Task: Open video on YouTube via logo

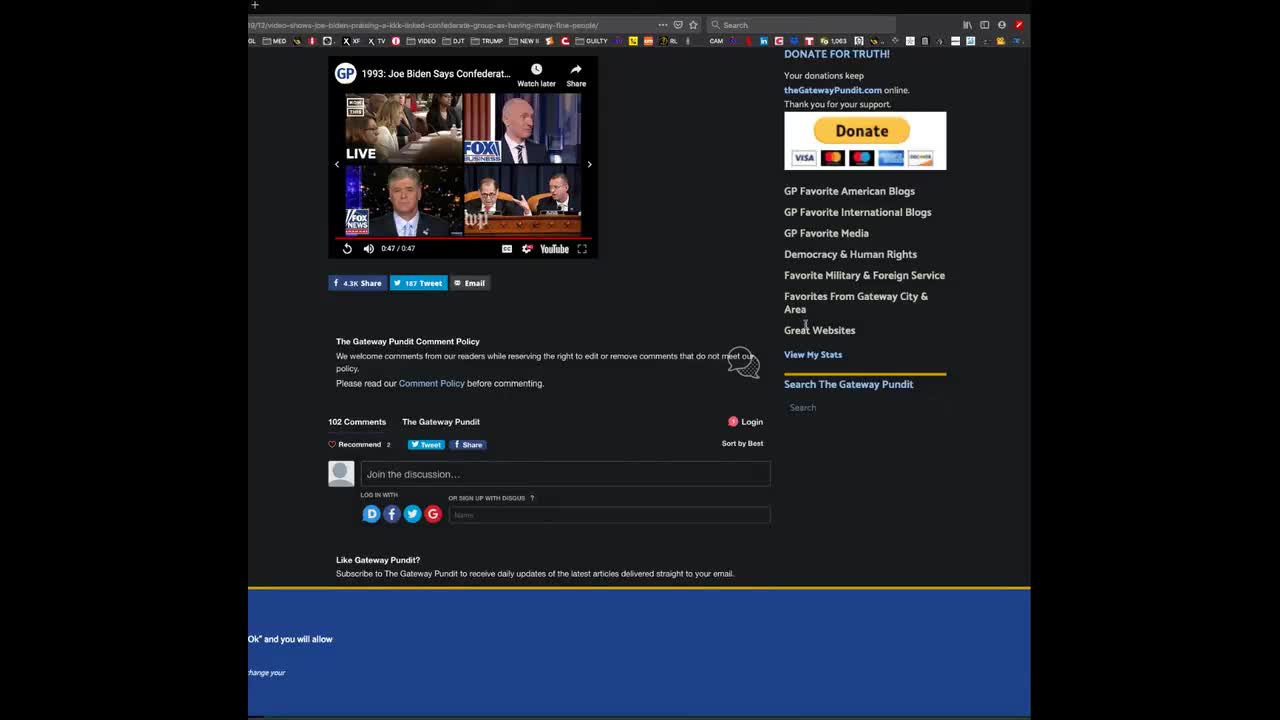Action: pos(554,249)
